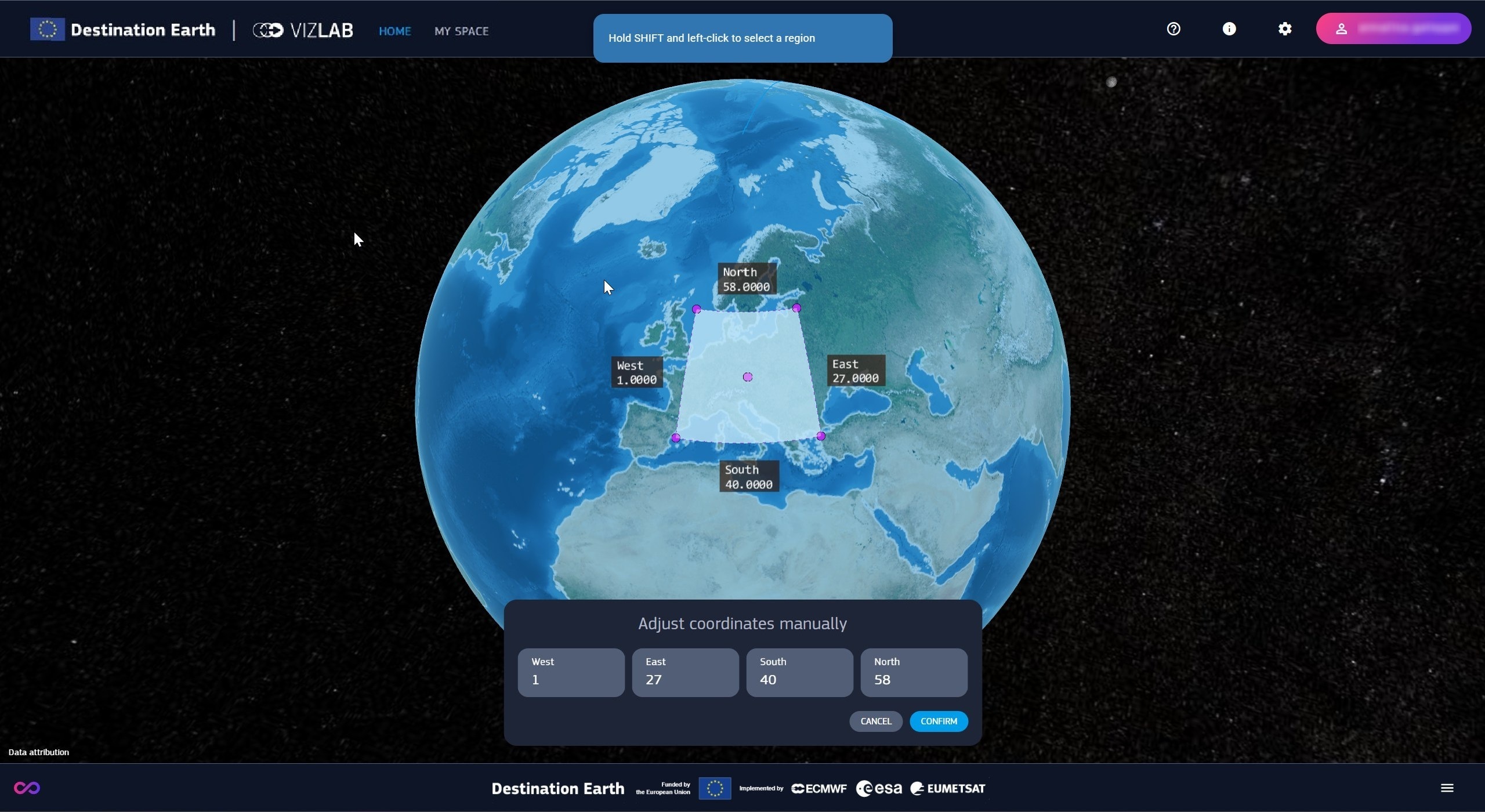The height and width of the screenshot is (812, 1485).
Task: Focus the West coordinate field
Action: pyautogui.click(x=571, y=673)
